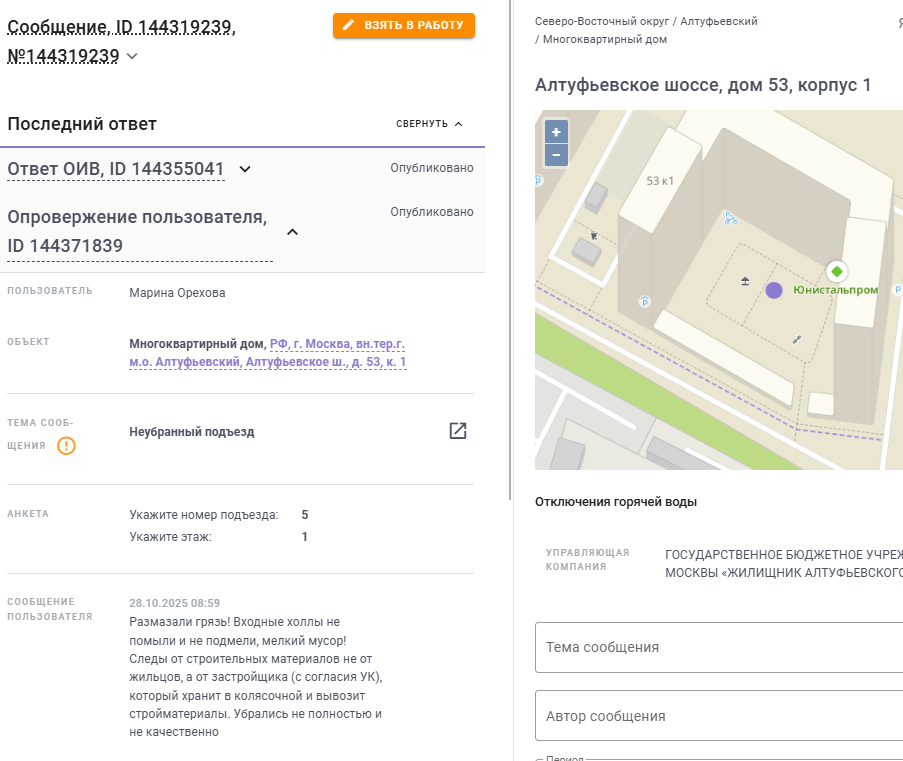Open the Алтуфьевский address link

(x=268, y=353)
